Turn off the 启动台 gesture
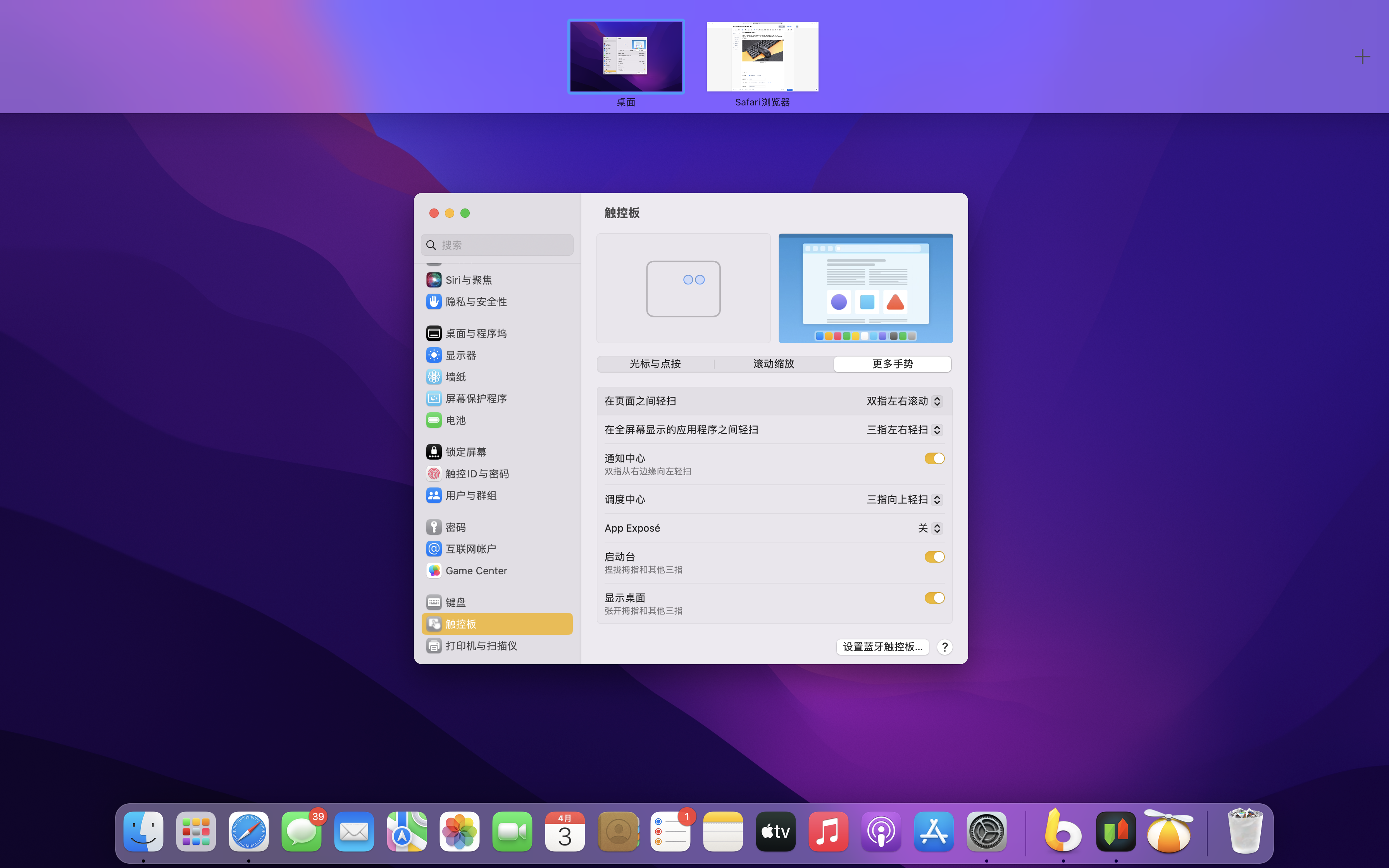Screen dimensions: 1389x868 (x=934, y=556)
